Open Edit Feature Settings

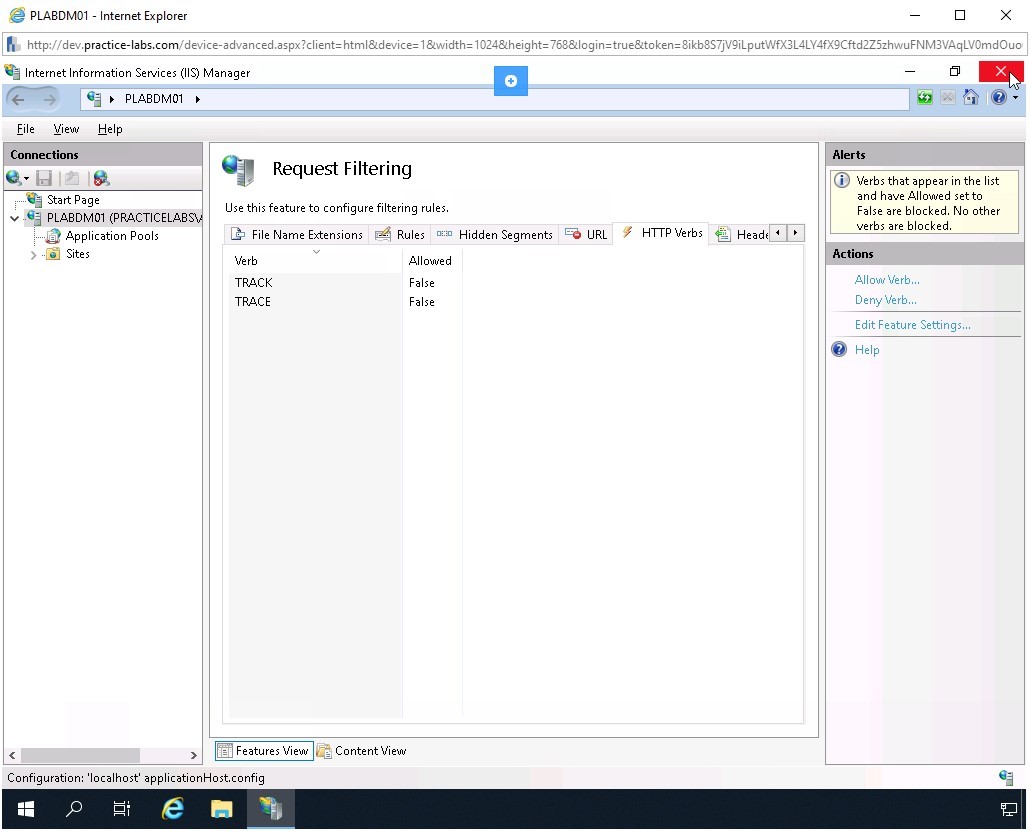912,324
